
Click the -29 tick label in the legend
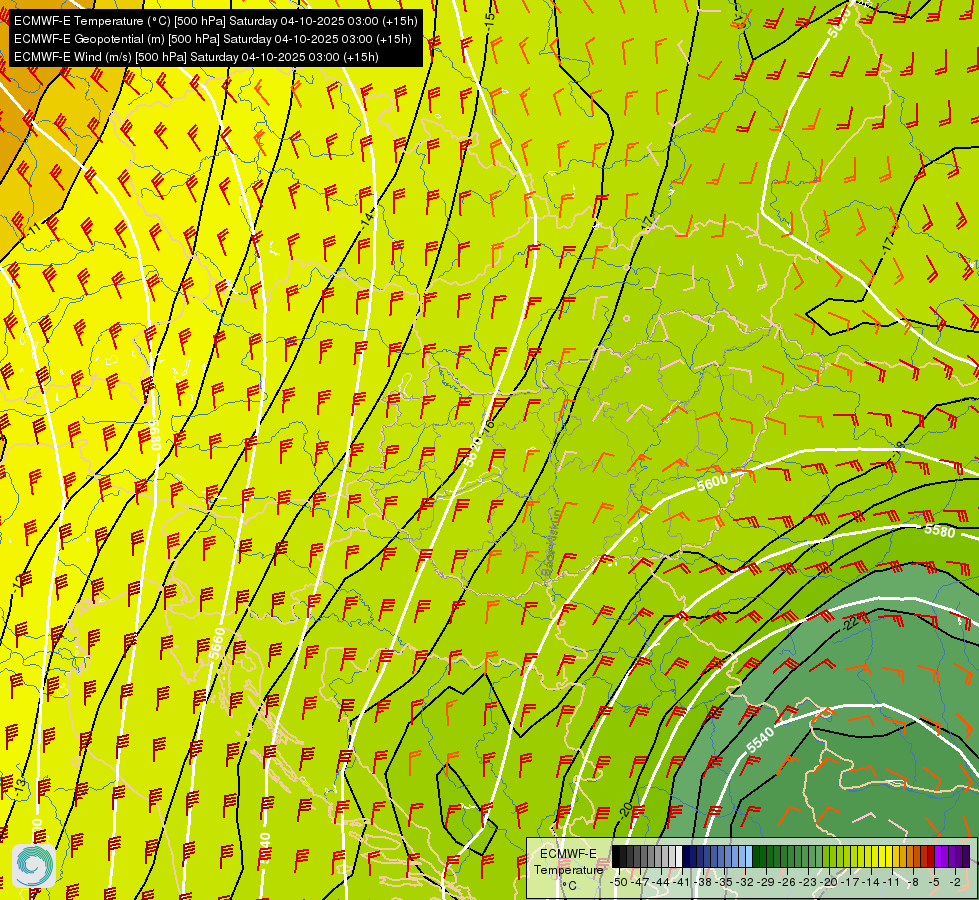pyautogui.click(x=767, y=882)
